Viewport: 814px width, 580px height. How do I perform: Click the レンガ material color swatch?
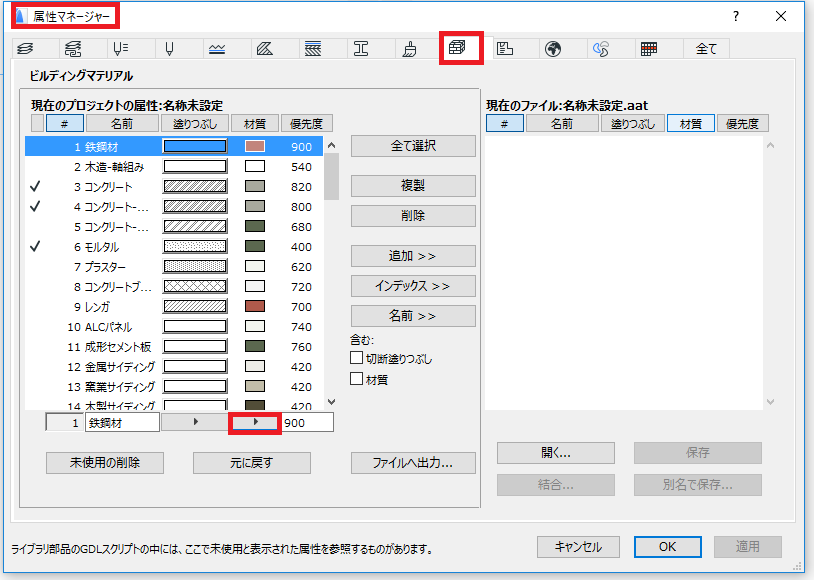255,306
